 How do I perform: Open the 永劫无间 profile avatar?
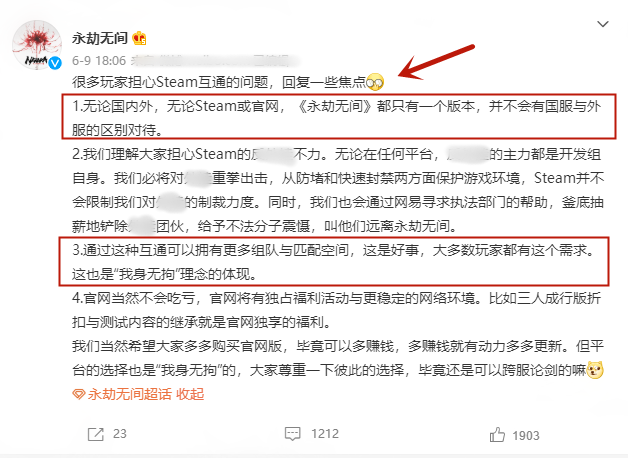[36, 45]
